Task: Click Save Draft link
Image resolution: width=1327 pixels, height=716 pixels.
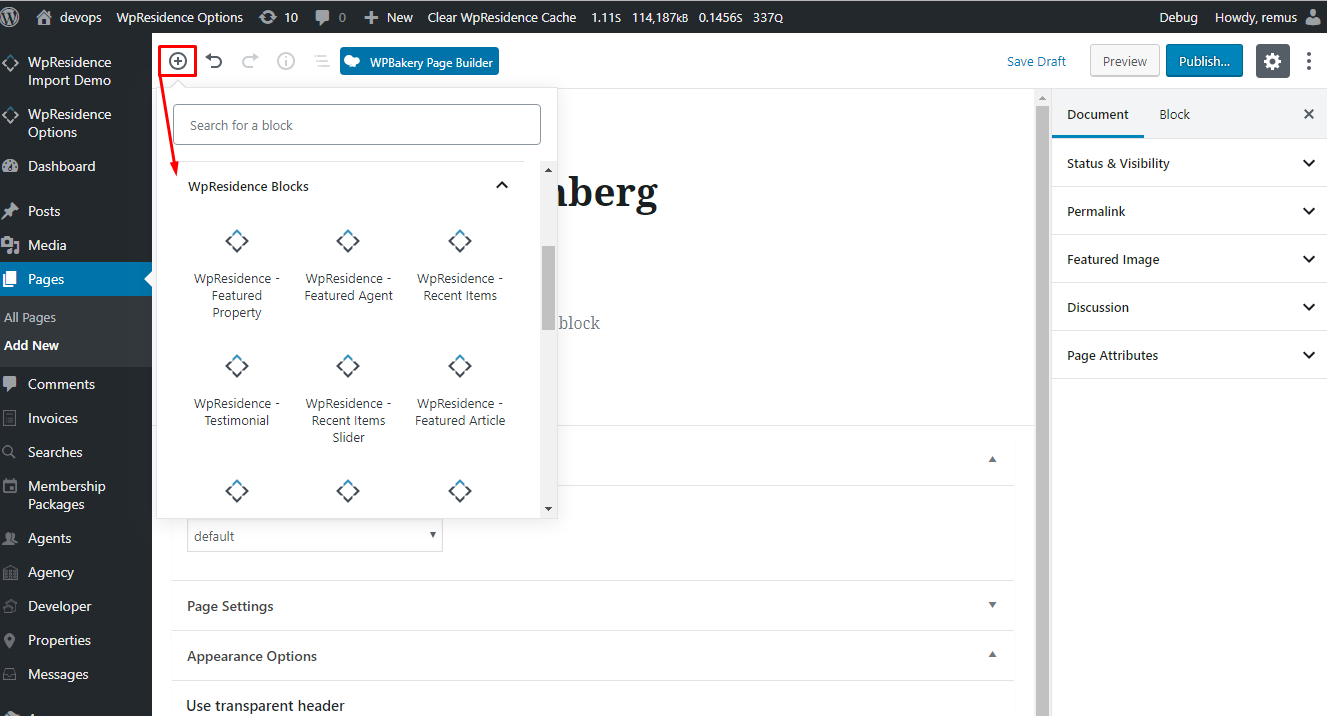Action: pos(1036,61)
